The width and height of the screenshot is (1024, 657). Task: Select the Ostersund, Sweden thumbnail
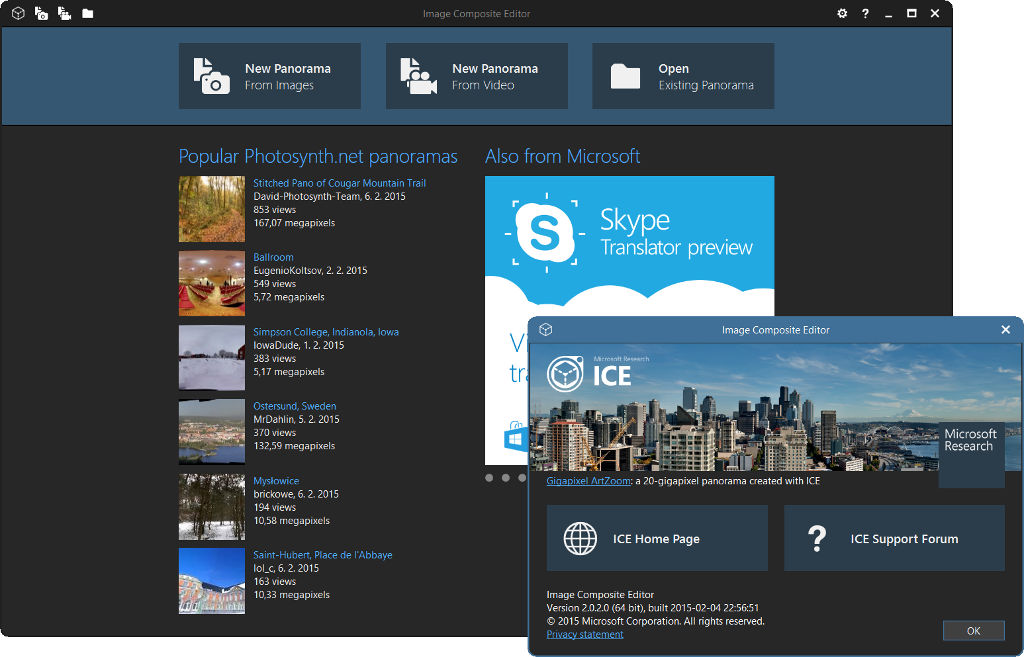coord(212,432)
